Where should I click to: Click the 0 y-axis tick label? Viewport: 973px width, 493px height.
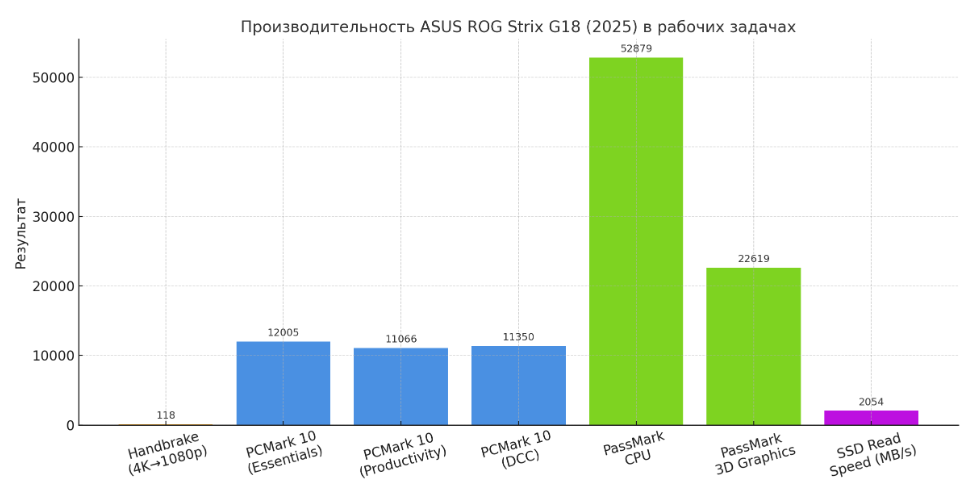pyautogui.click(x=70, y=425)
